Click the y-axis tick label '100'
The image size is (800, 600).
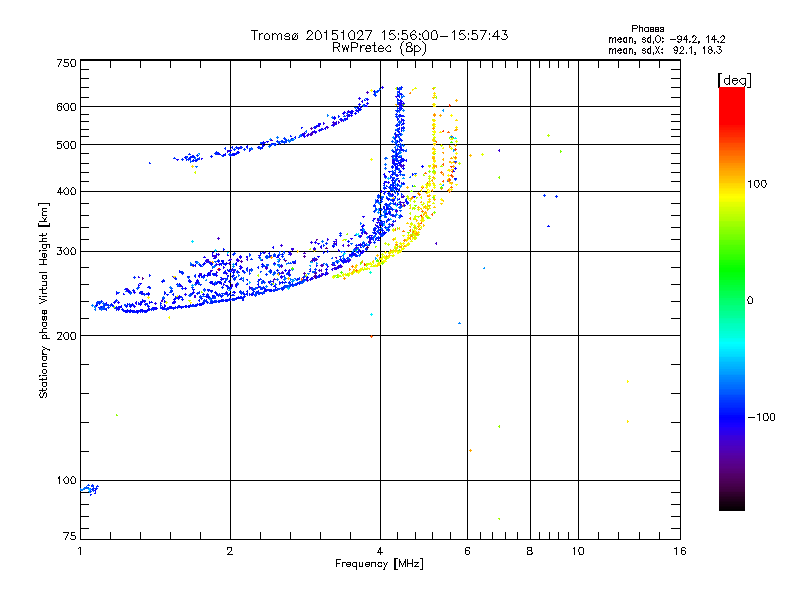tap(66, 481)
